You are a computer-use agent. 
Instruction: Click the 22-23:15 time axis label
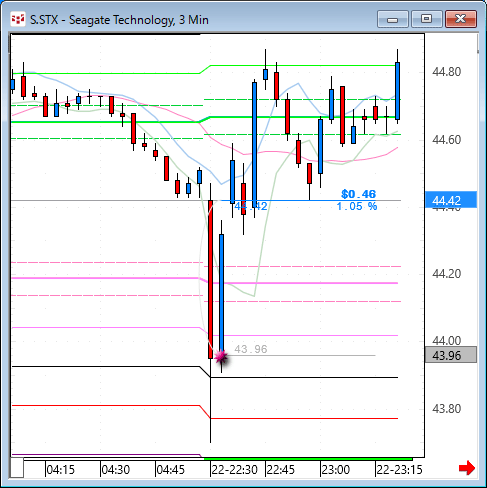(x=399, y=470)
